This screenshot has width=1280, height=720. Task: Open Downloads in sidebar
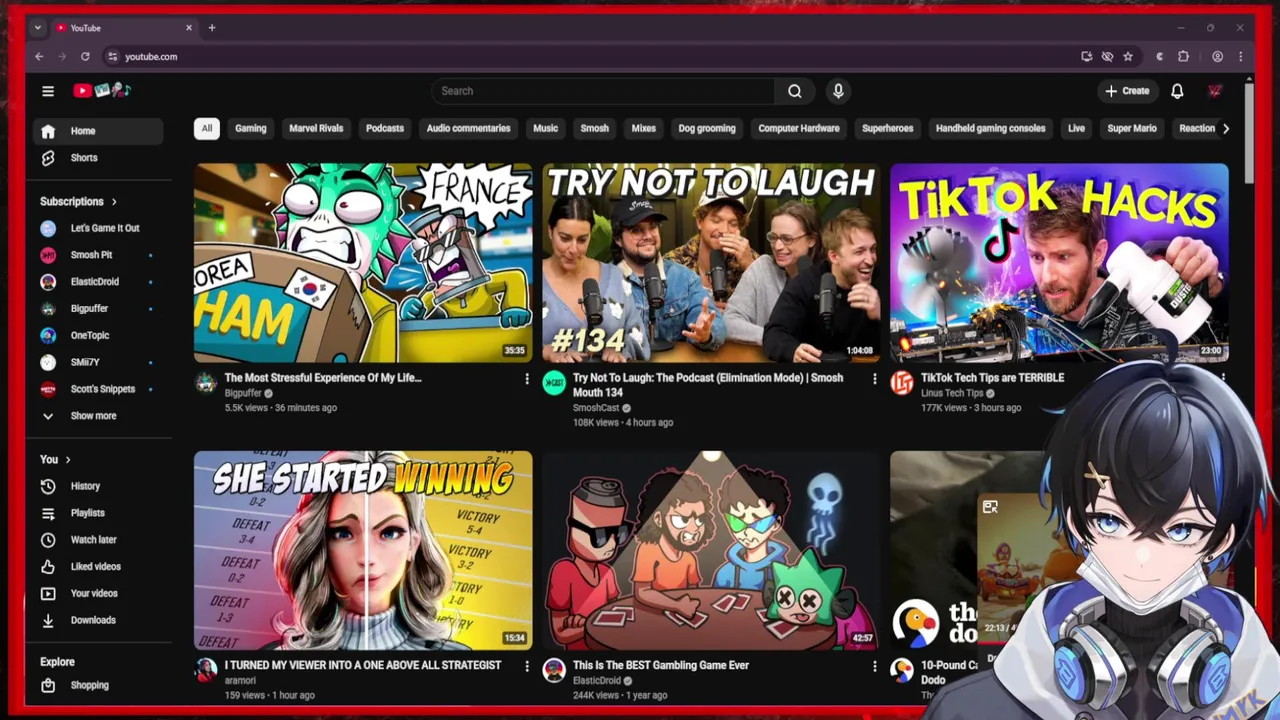(97, 620)
